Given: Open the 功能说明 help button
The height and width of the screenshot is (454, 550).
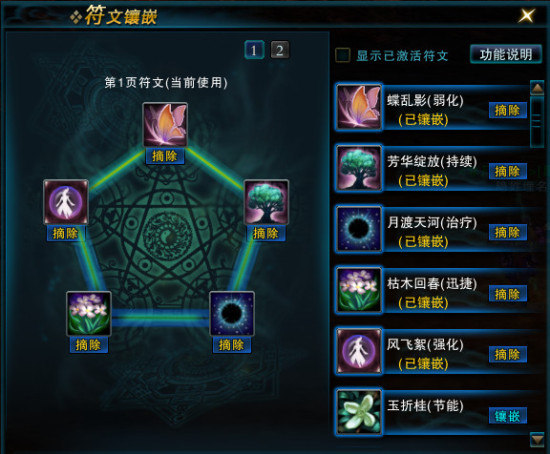Looking at the screenshot, I should coord(506,54).
